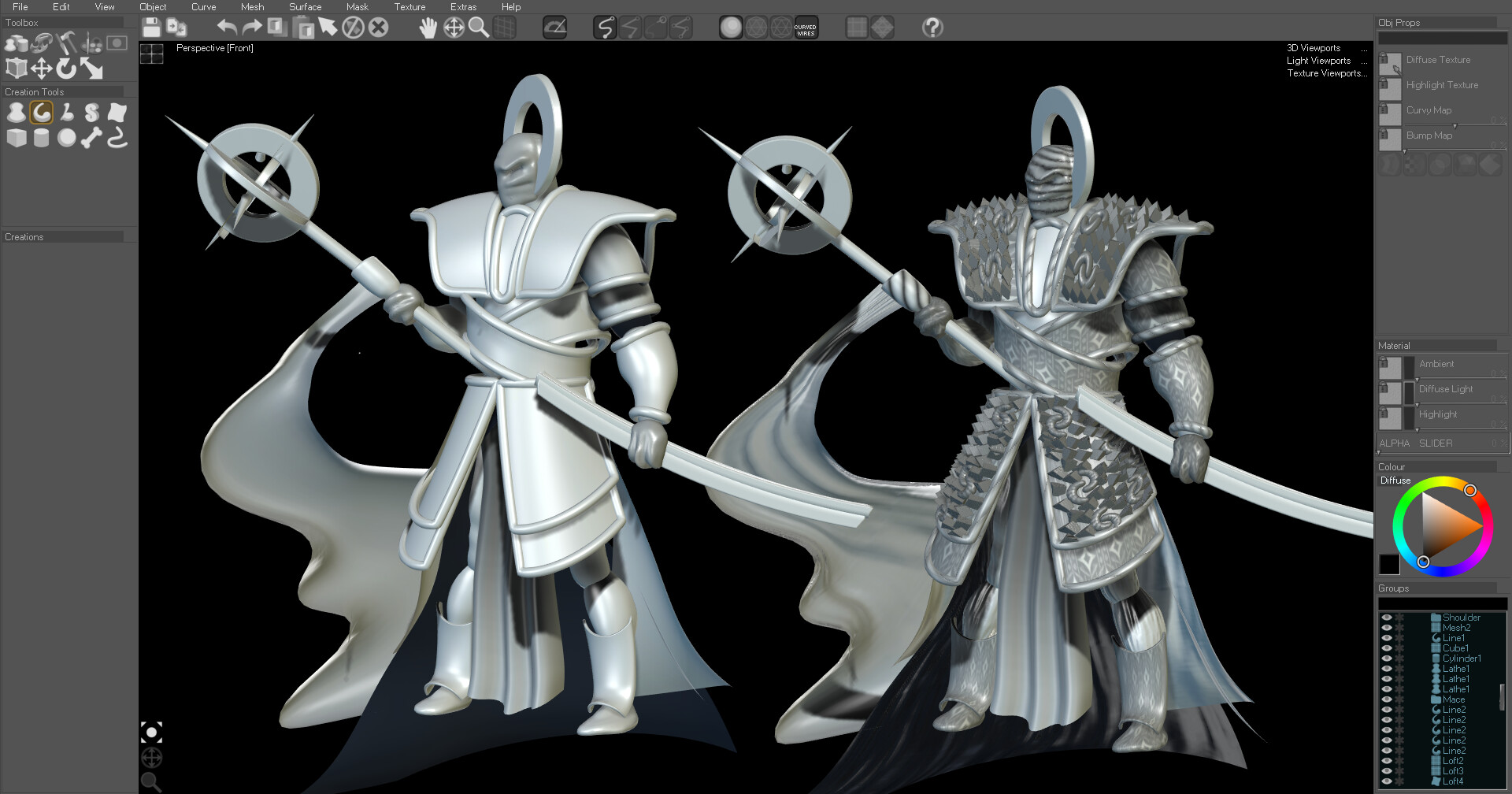Toggle visibility of Cylinder1

(x=1387, y=659)
